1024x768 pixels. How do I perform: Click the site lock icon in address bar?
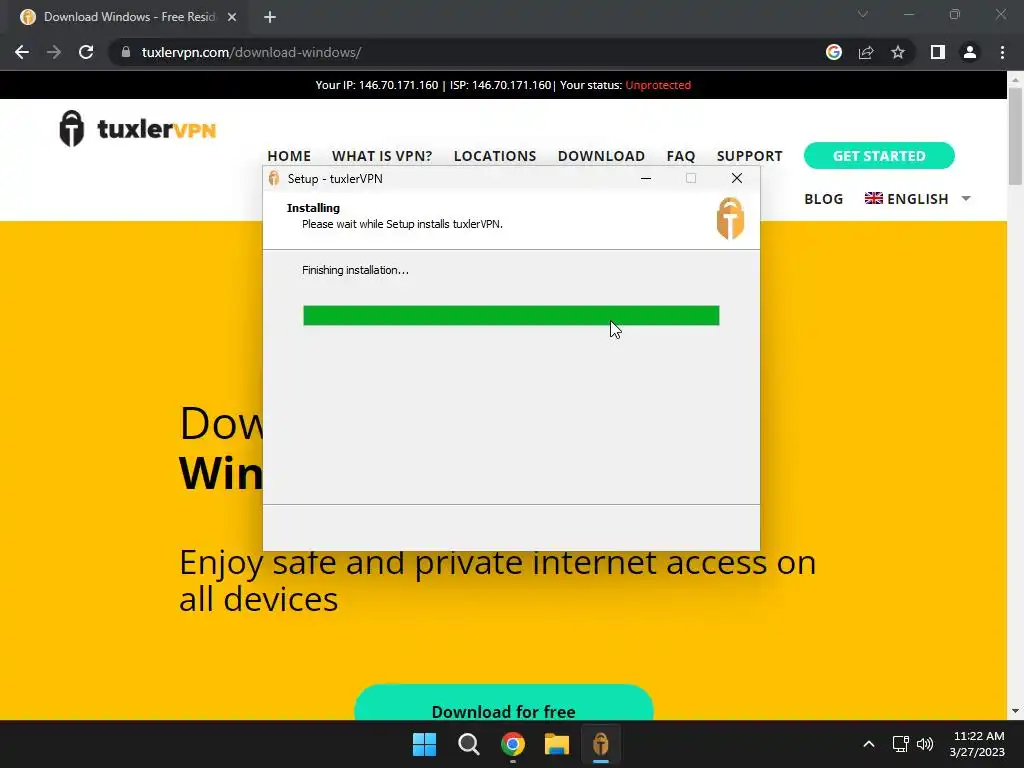(126, 52)
